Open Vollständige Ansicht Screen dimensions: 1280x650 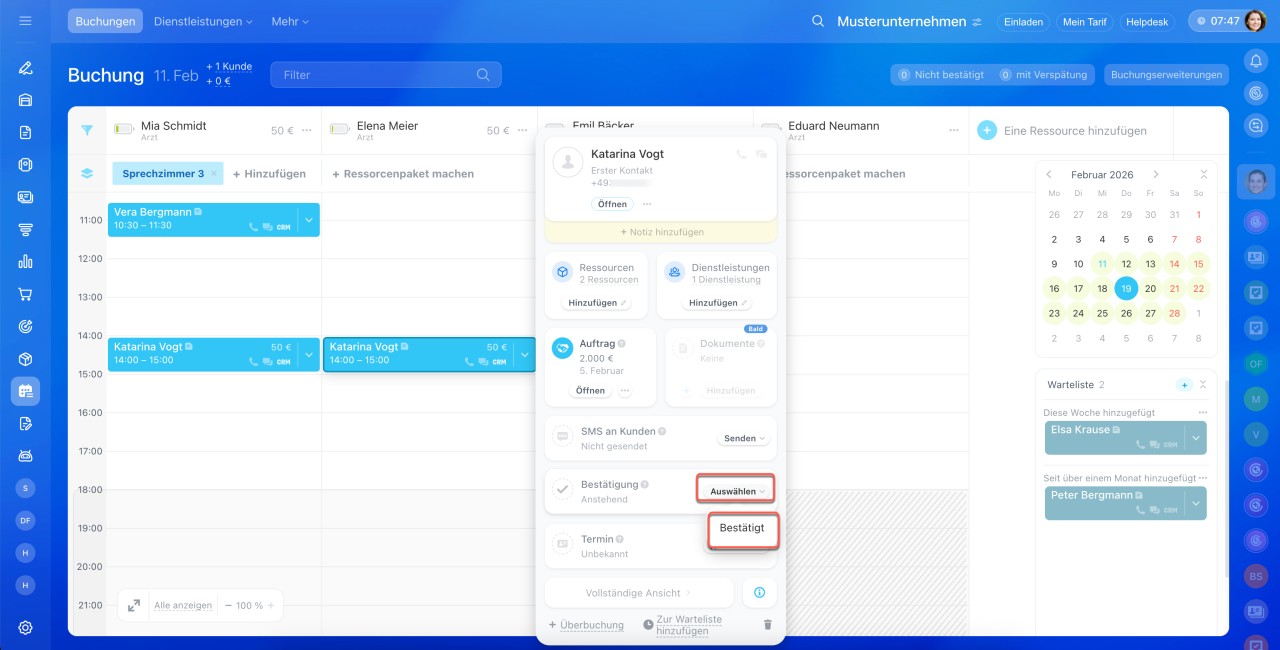point(639,593)
